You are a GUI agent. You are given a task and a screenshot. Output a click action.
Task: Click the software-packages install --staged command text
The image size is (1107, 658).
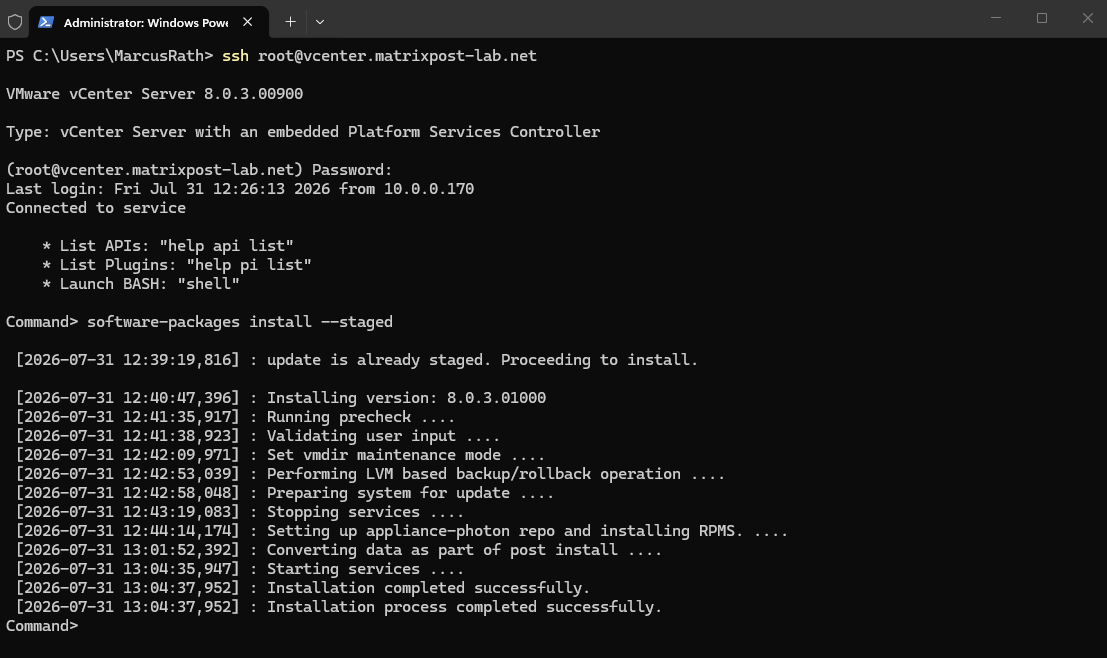pos(240,322)
